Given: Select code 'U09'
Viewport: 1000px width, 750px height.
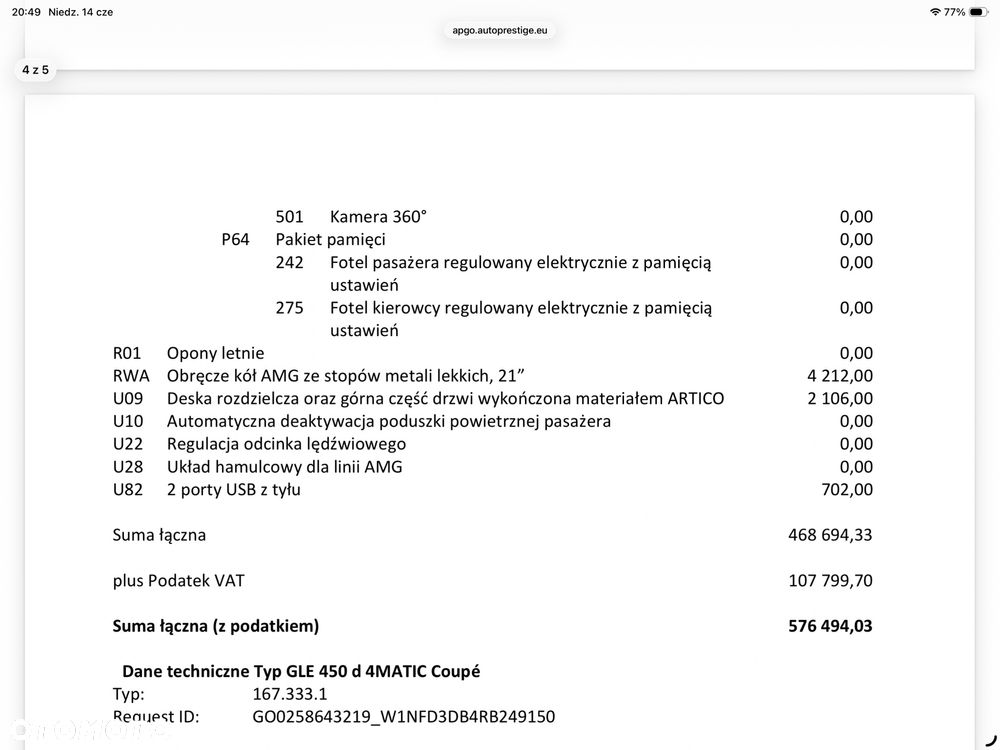Looking at the screenshot, I should tap(128, 399).
